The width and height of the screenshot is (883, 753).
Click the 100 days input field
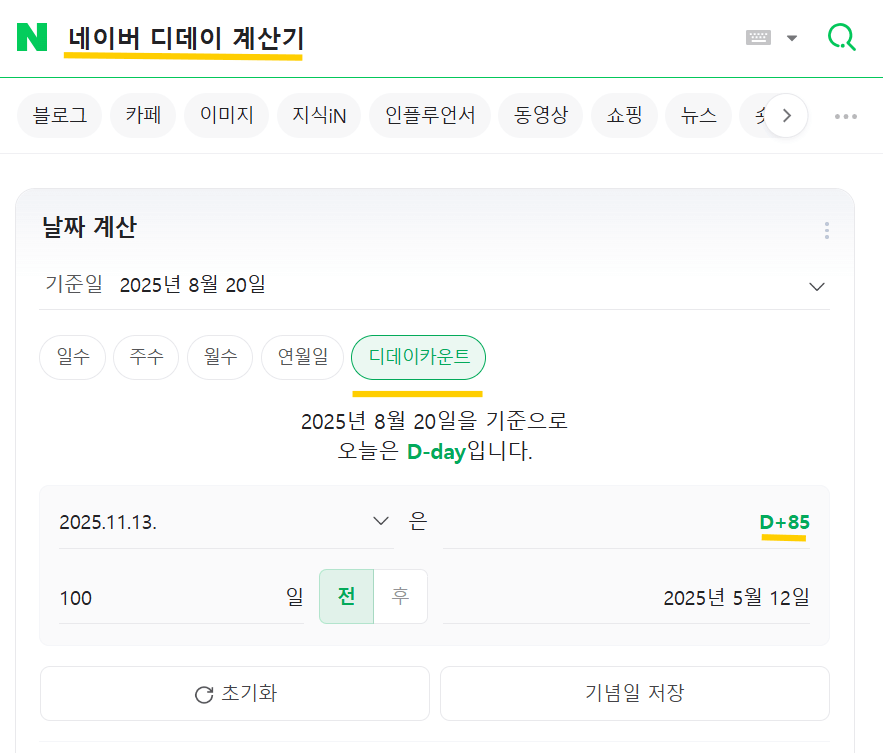click(x=150, y=597)
